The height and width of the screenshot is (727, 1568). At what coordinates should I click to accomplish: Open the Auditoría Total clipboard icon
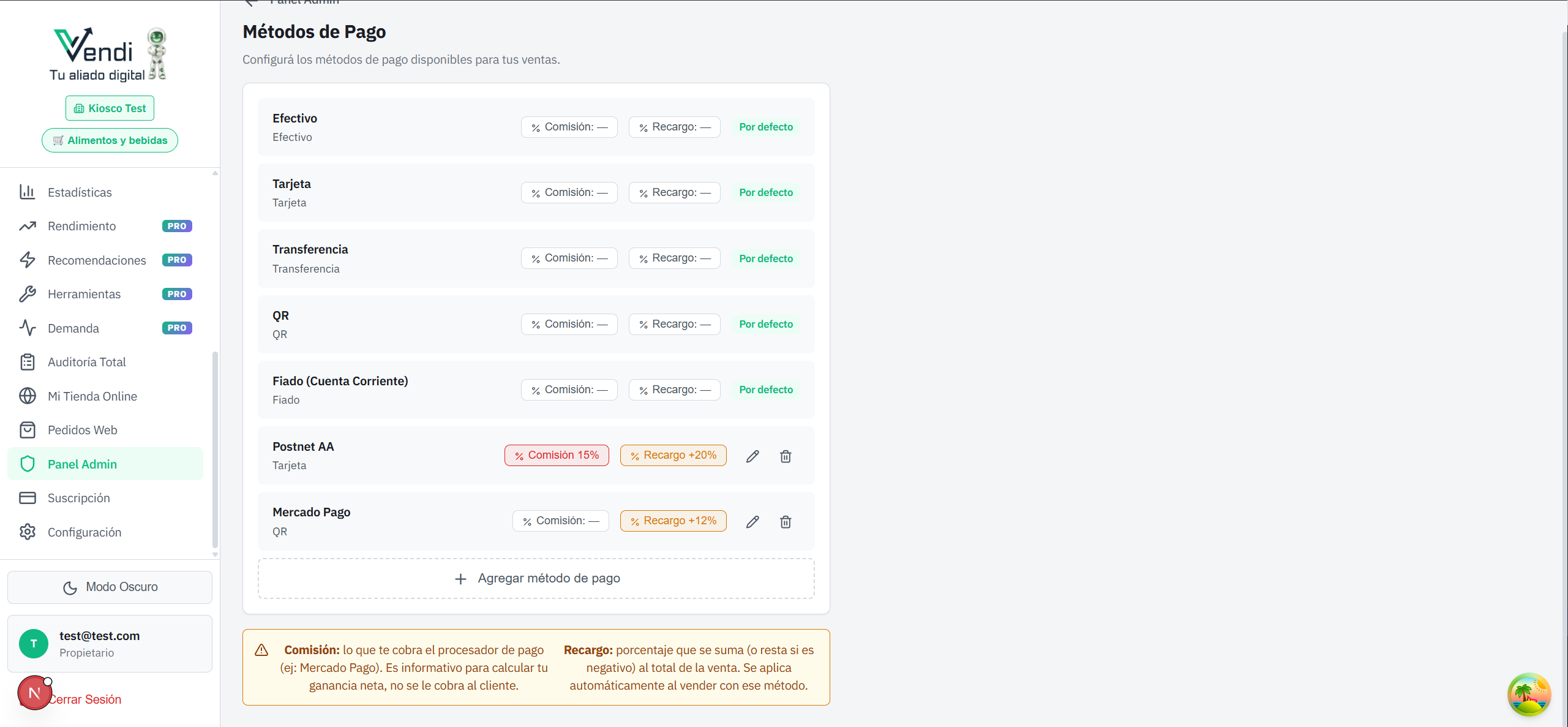pyautogui.click(x=28, y=361)
